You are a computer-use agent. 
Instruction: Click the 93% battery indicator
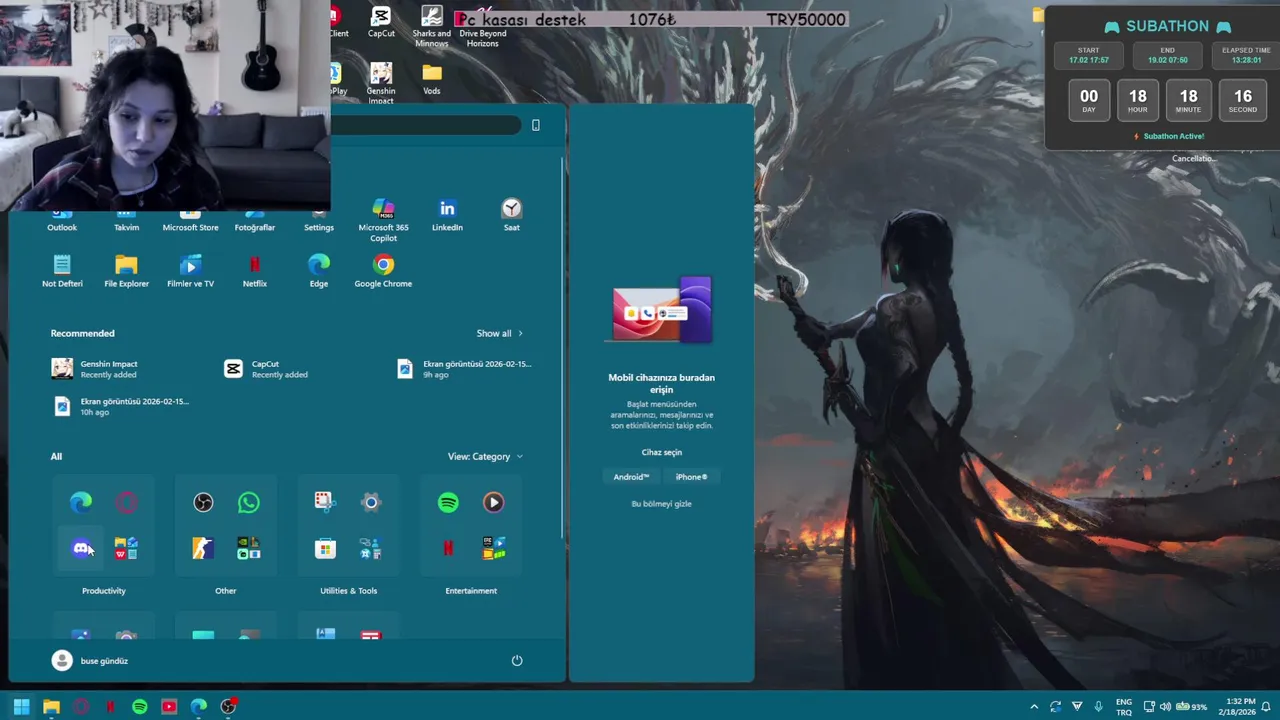pyautogui.click(x=1191, y=706)
